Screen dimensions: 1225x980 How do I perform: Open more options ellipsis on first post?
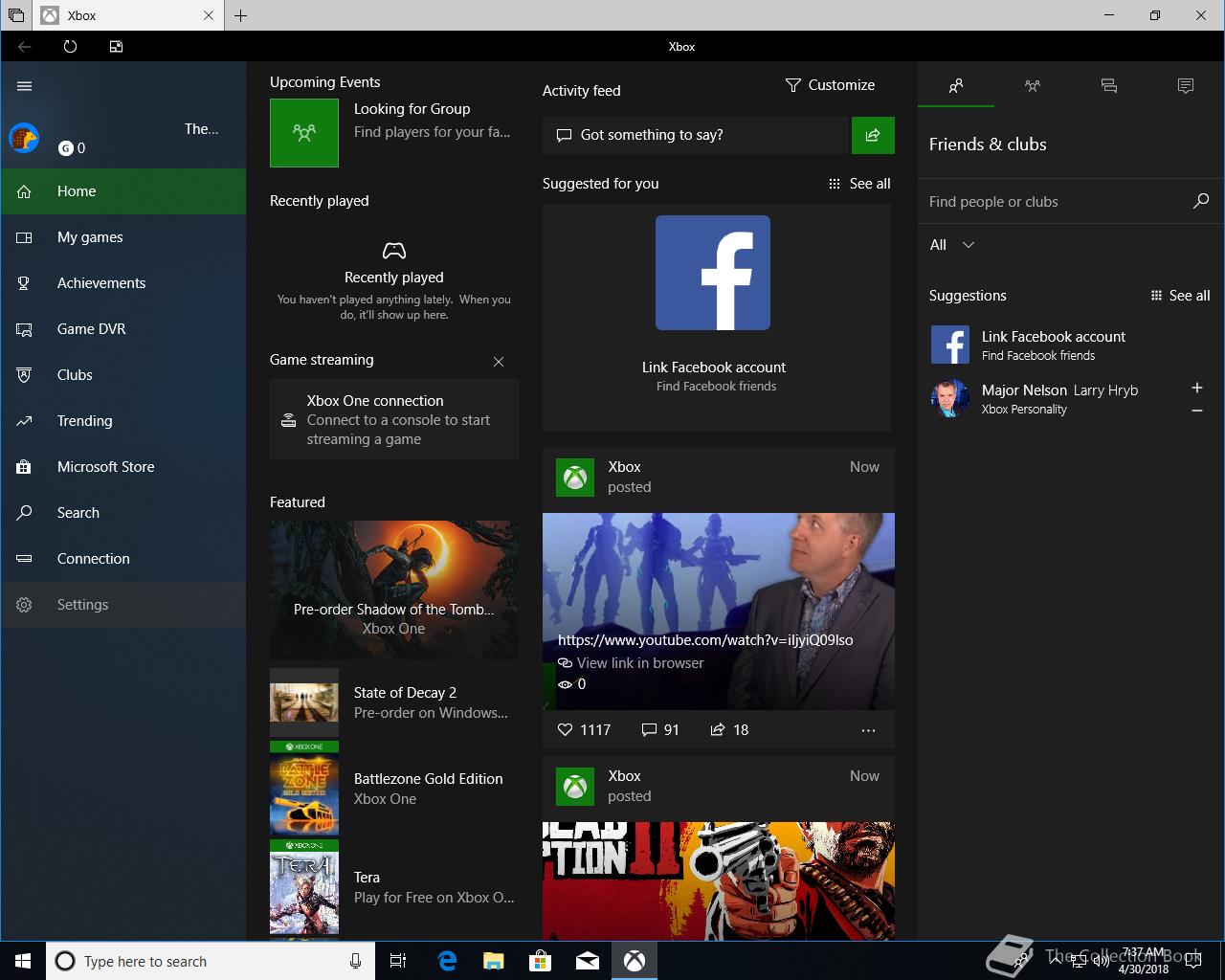tap(868, 730)
